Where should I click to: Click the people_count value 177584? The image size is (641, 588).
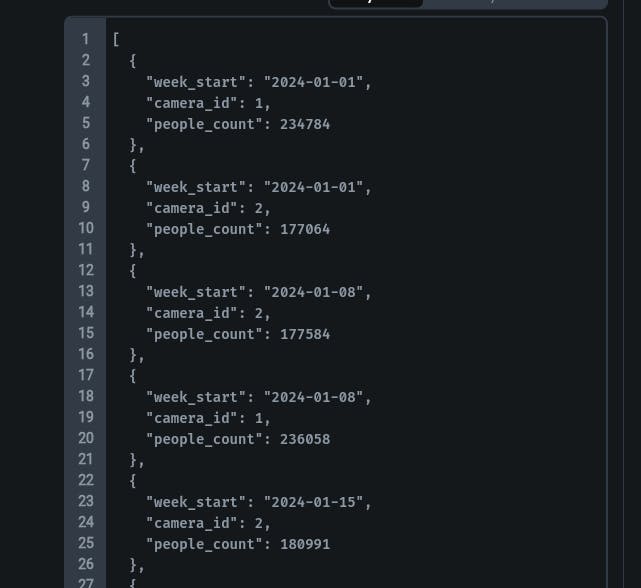coord(297,334)
